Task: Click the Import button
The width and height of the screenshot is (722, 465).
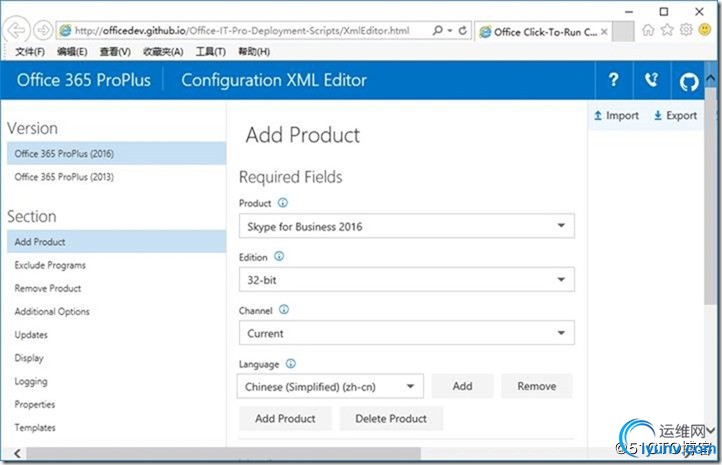Action: [616, 116]
